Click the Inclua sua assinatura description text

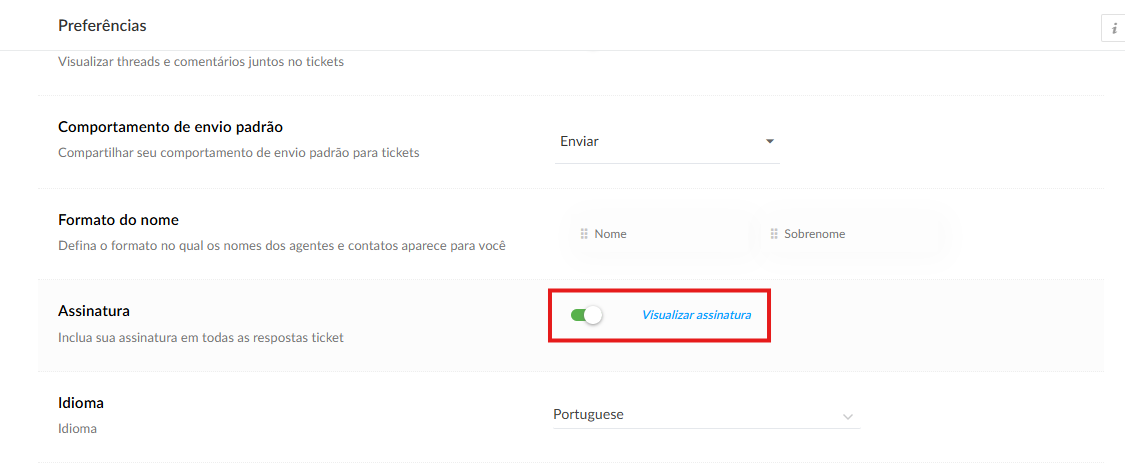point(201,338)
